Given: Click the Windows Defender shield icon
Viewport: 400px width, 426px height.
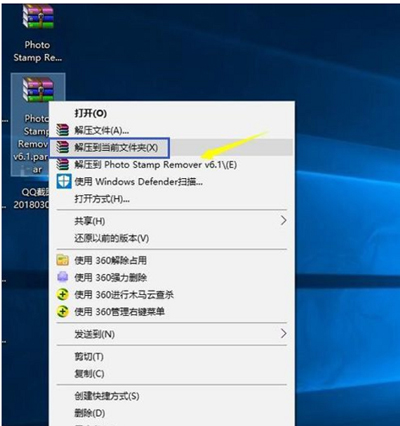Looking at the screenshot, I should coord(63,182).
